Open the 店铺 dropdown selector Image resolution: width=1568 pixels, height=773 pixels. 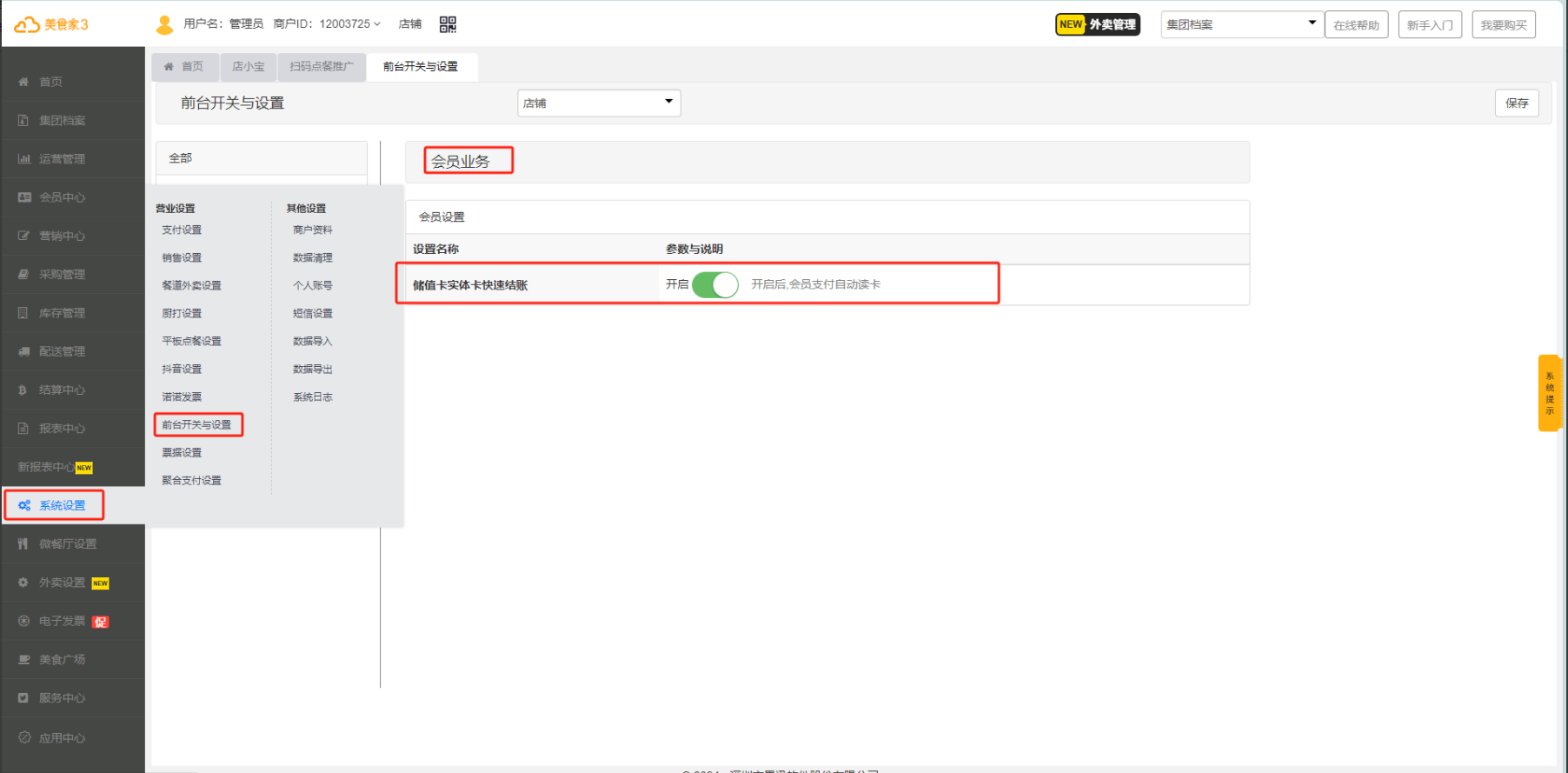pos(598,103)
